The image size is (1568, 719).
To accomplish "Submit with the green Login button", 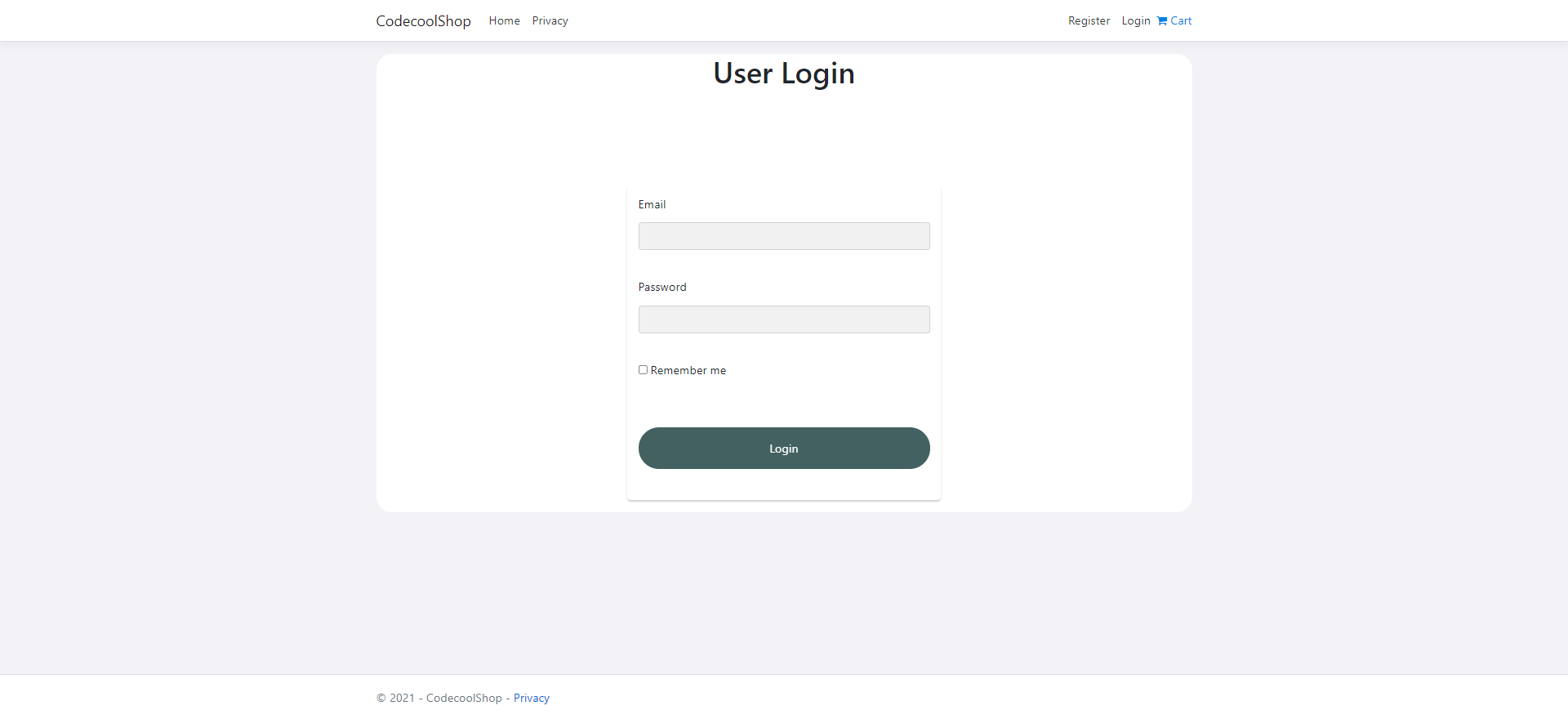I will point(784,448).
